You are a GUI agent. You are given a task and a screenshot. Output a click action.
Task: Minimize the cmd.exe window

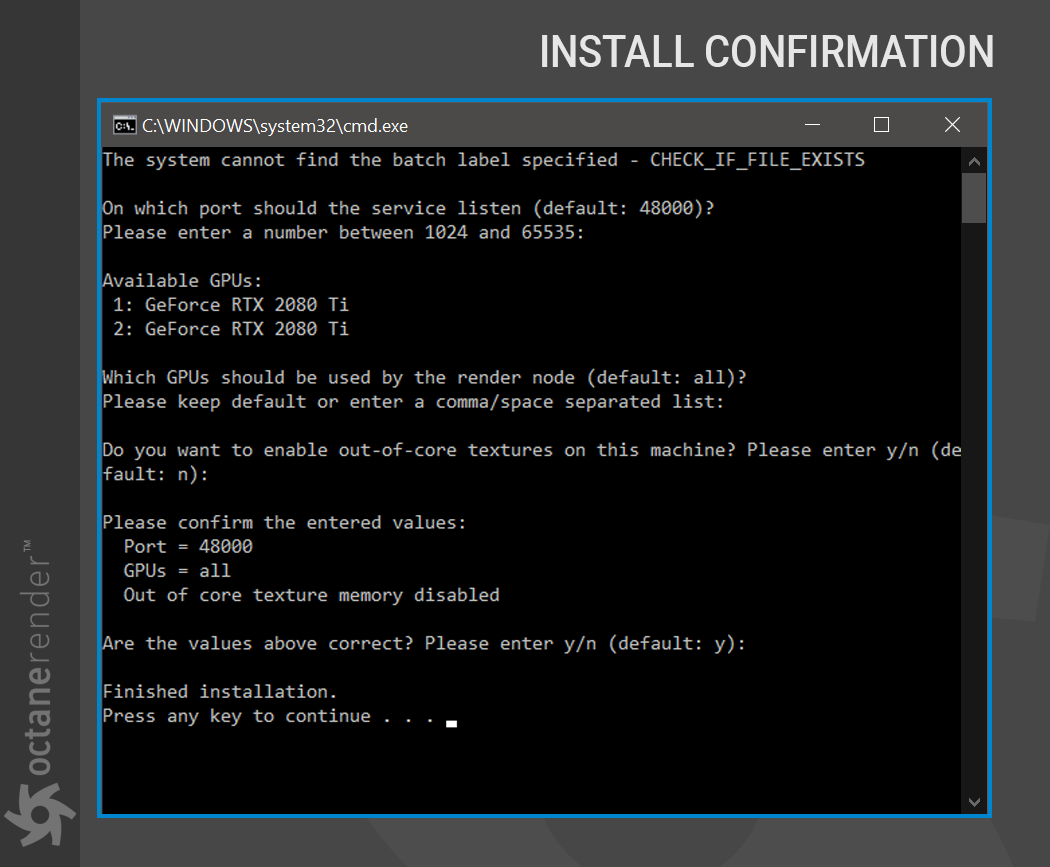point(812,125)
